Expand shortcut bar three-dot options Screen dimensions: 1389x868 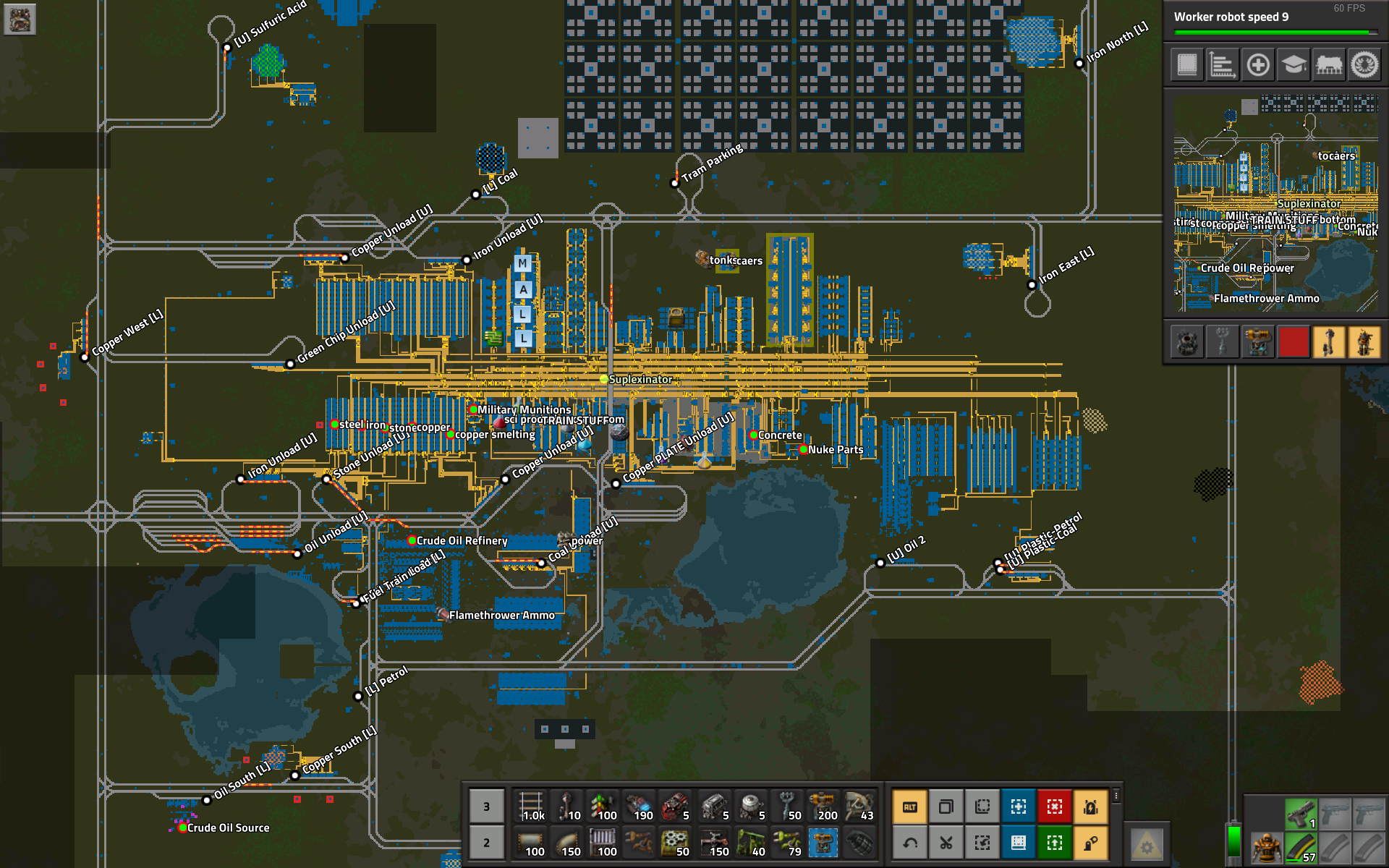1116,796
